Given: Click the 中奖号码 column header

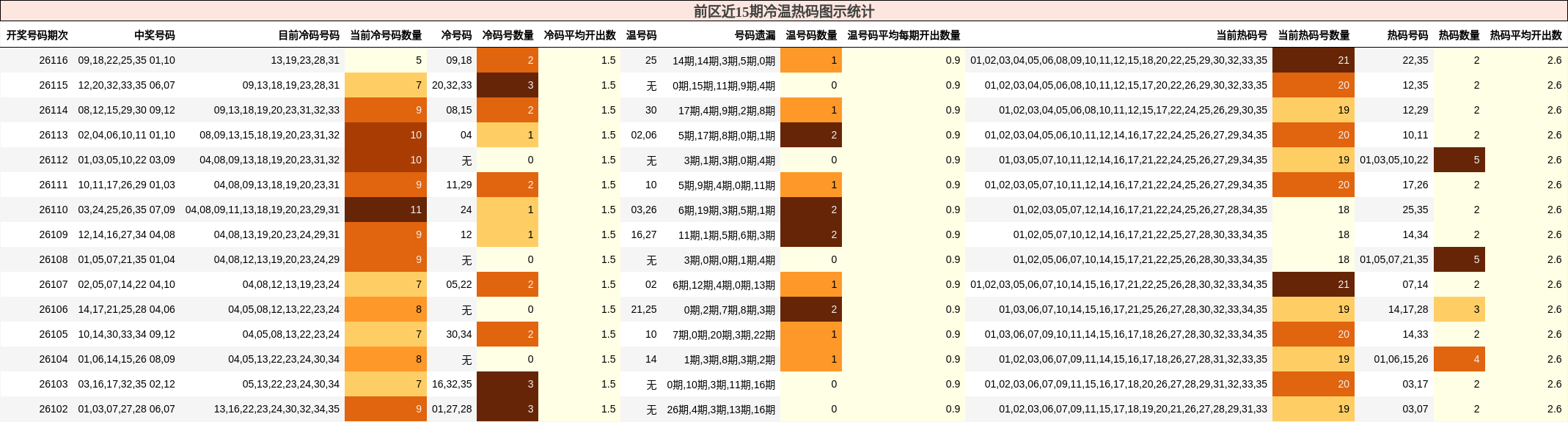Looking at the screenshot, I should (155, 35).
